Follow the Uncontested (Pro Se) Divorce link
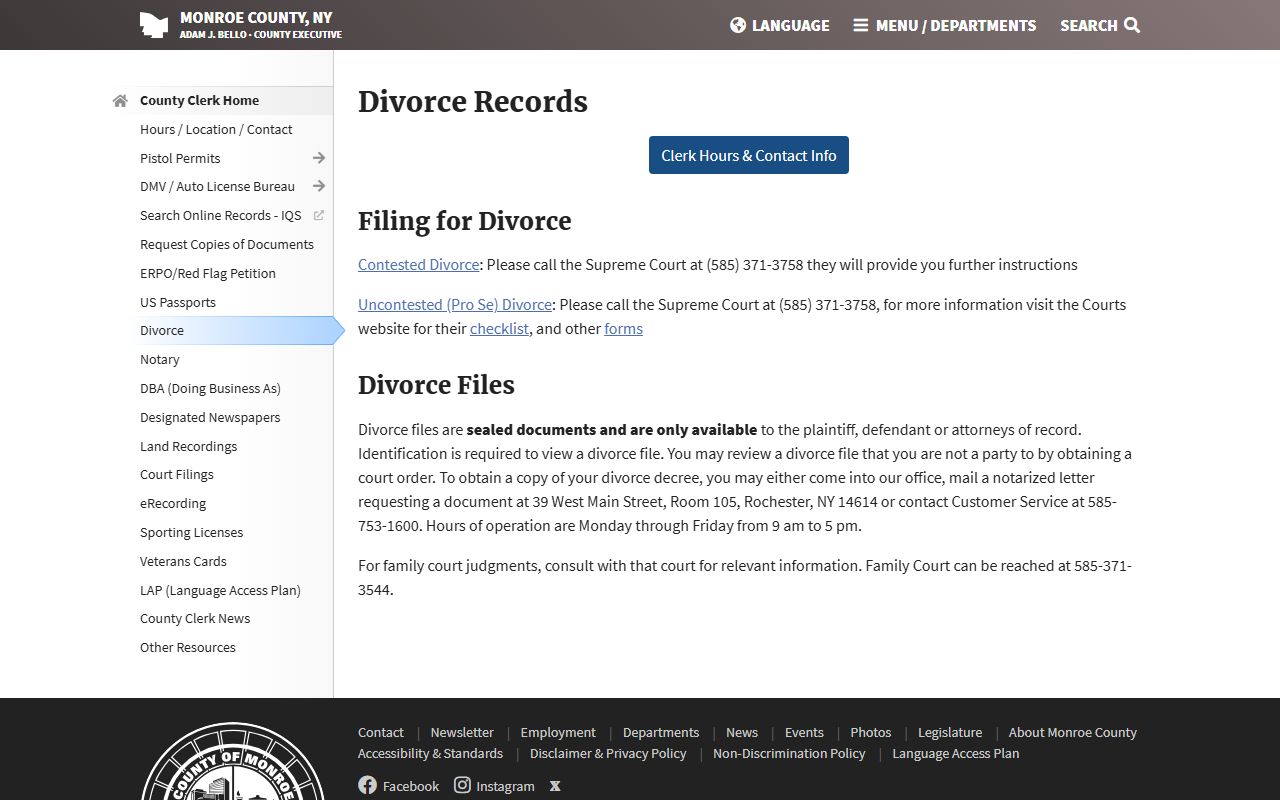 [x=455, y=305]
